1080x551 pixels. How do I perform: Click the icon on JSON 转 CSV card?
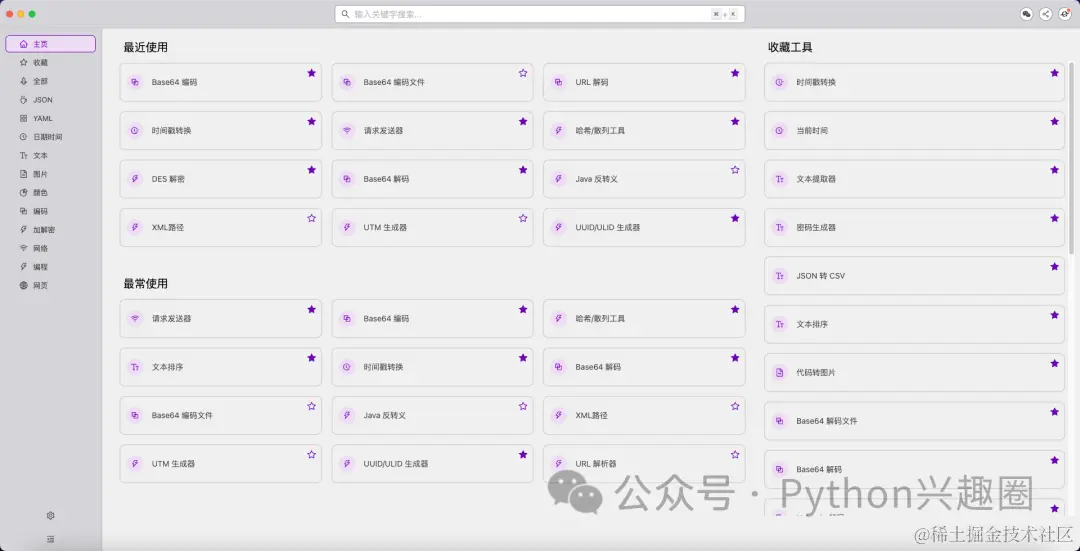[780, 276]
